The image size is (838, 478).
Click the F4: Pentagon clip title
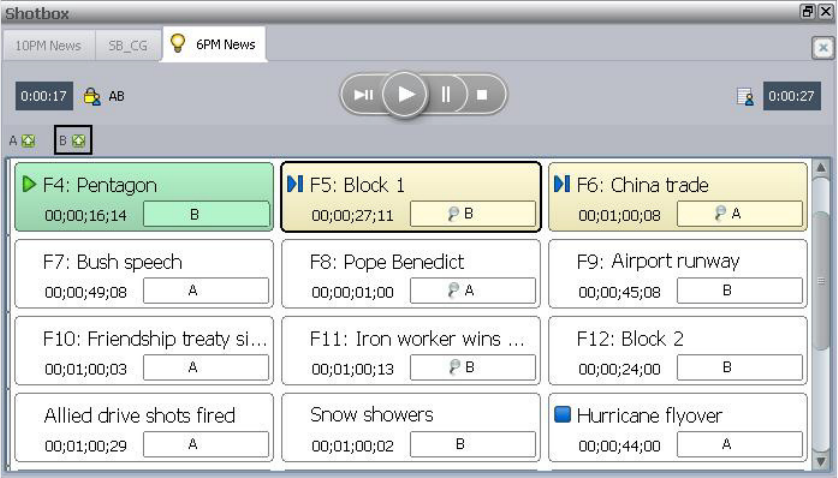point(100,185)
